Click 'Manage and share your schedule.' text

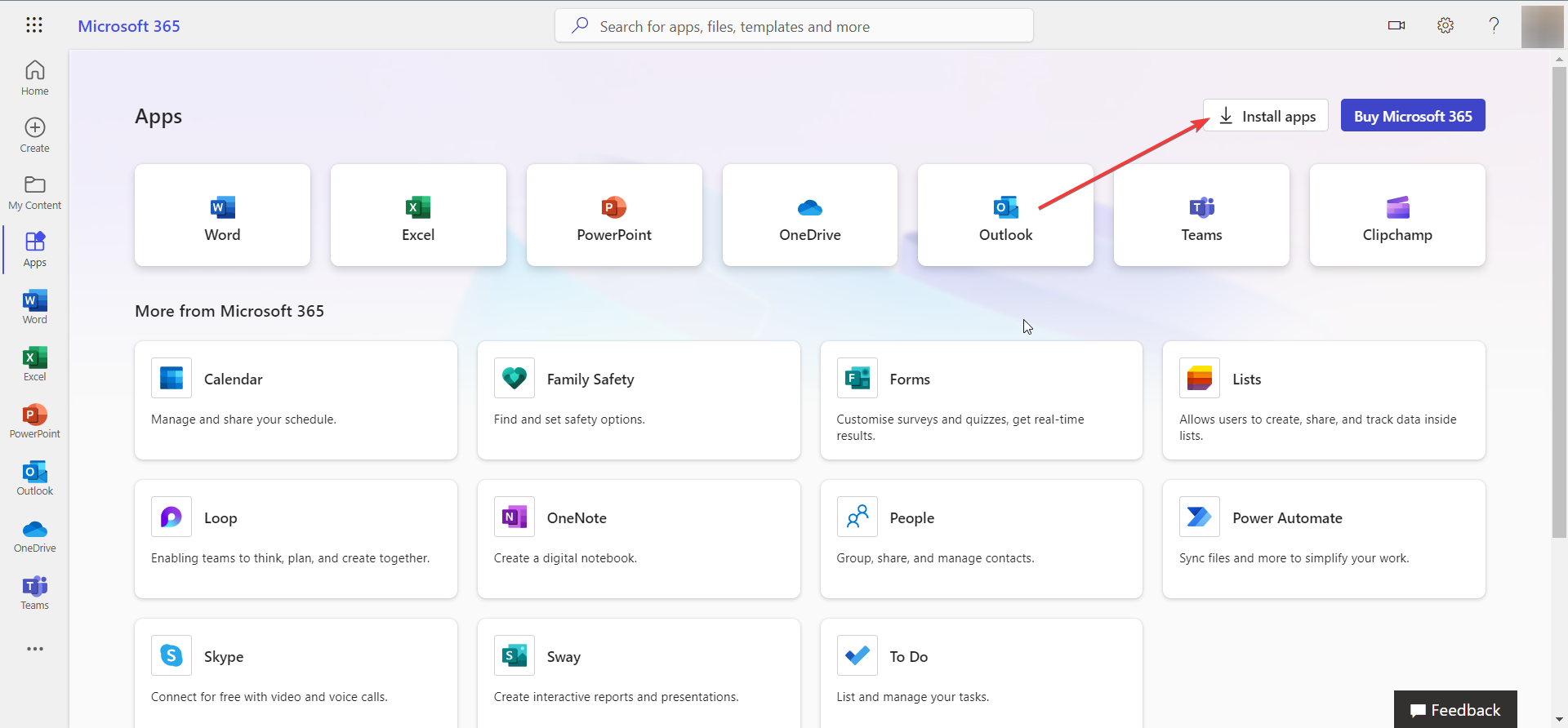[x=243, y=419]
